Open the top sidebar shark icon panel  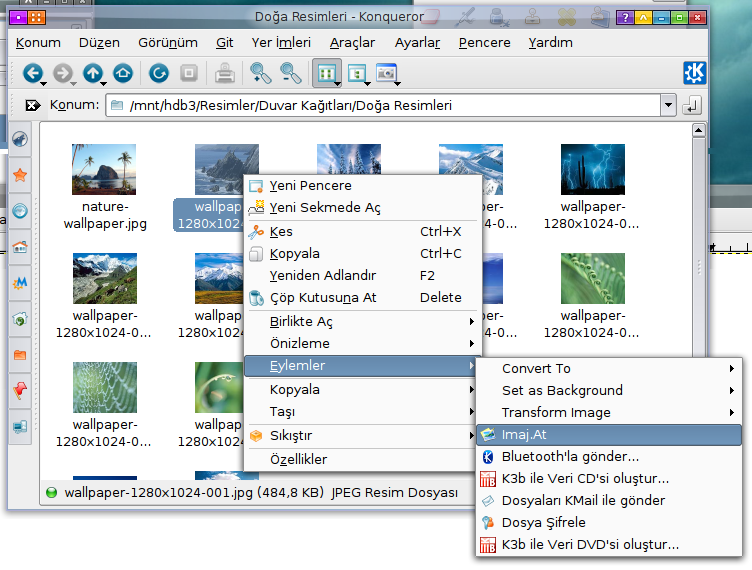tap(20, 139)
